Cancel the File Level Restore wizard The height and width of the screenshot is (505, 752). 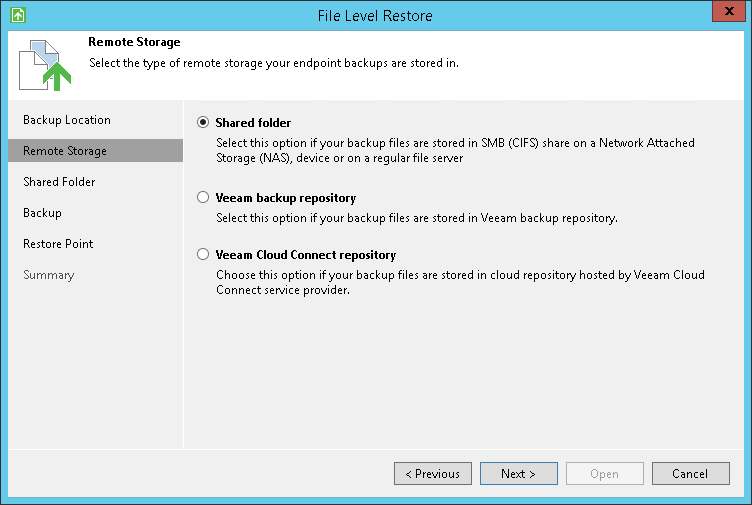[x=690, y=474]
